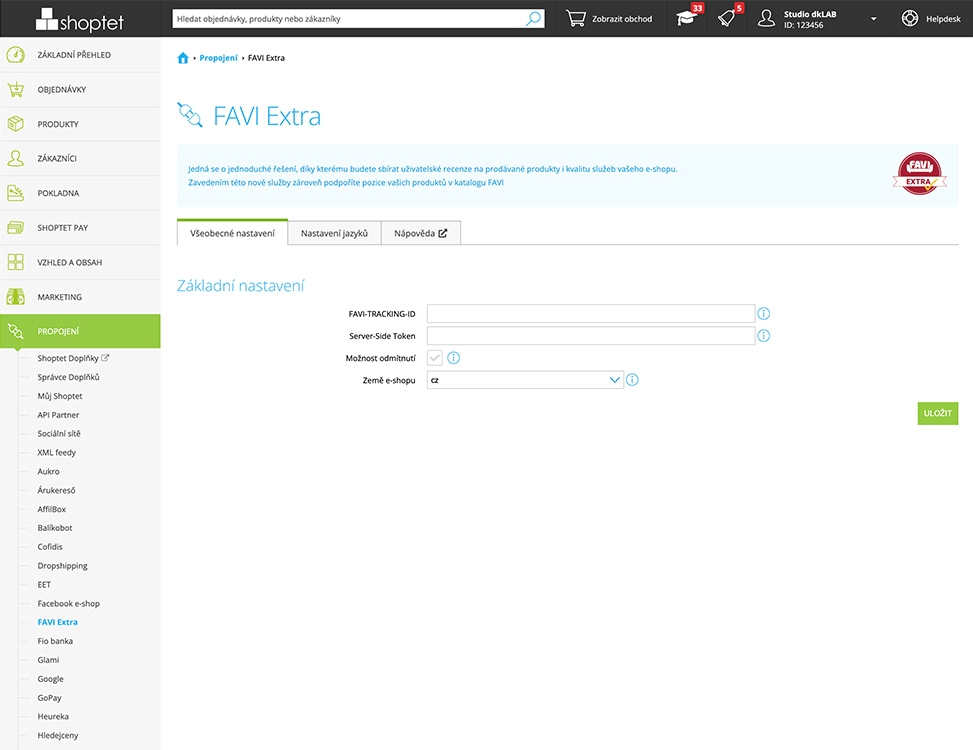The height and width of the screenshot is (750, 973).
Task: Open VZHLED A OBSAH menu item
Action: click(80, 262)
